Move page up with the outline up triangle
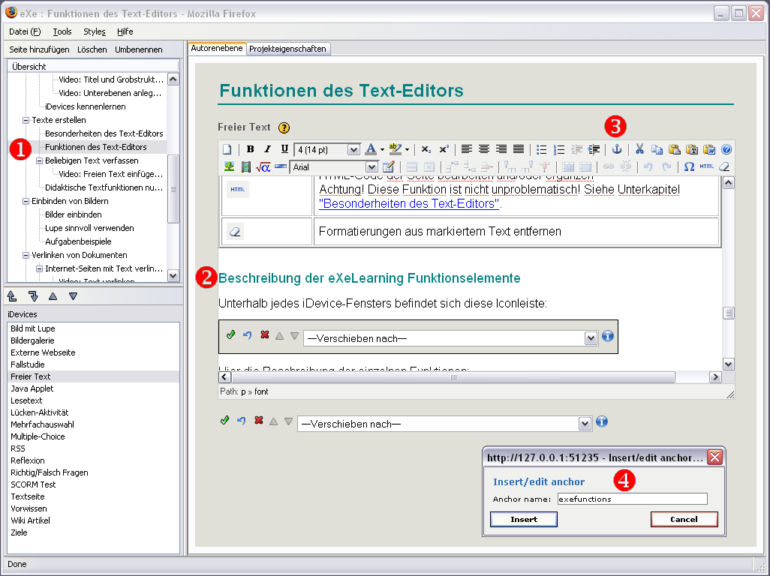Screen dimensions: 770x576 coord(53,296)
